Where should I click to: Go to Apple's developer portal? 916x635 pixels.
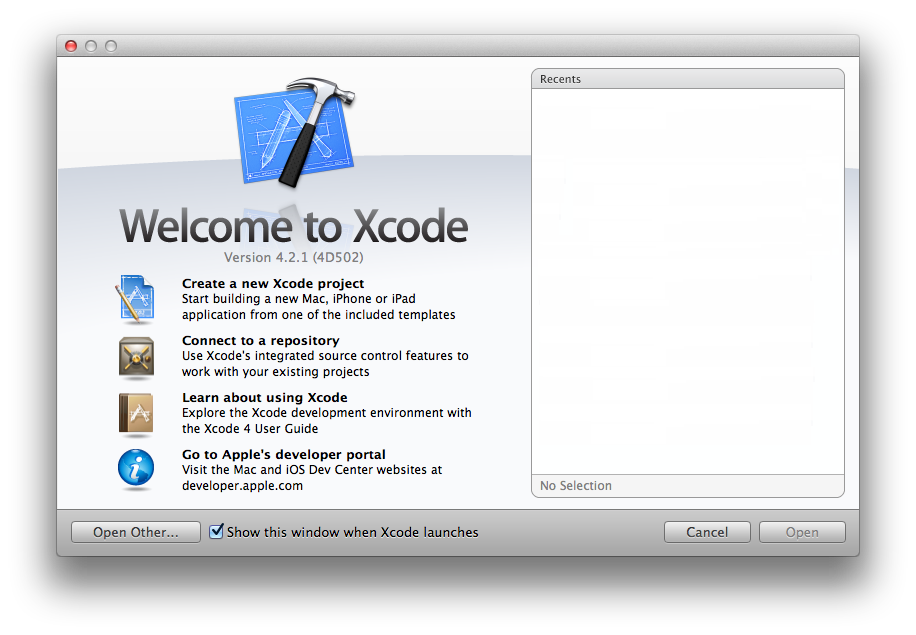(284, 454)
